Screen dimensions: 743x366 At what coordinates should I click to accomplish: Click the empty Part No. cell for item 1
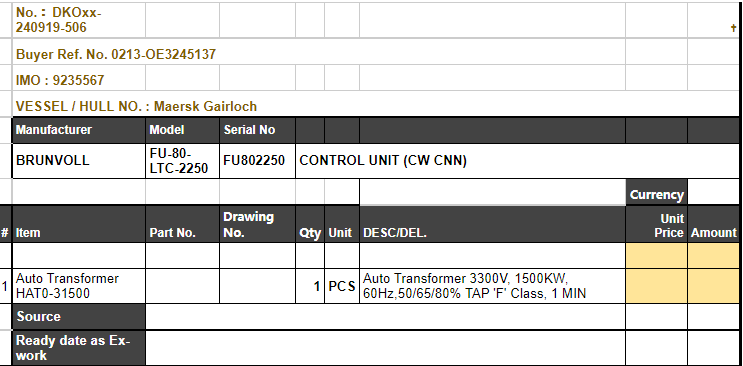[182, 286]
